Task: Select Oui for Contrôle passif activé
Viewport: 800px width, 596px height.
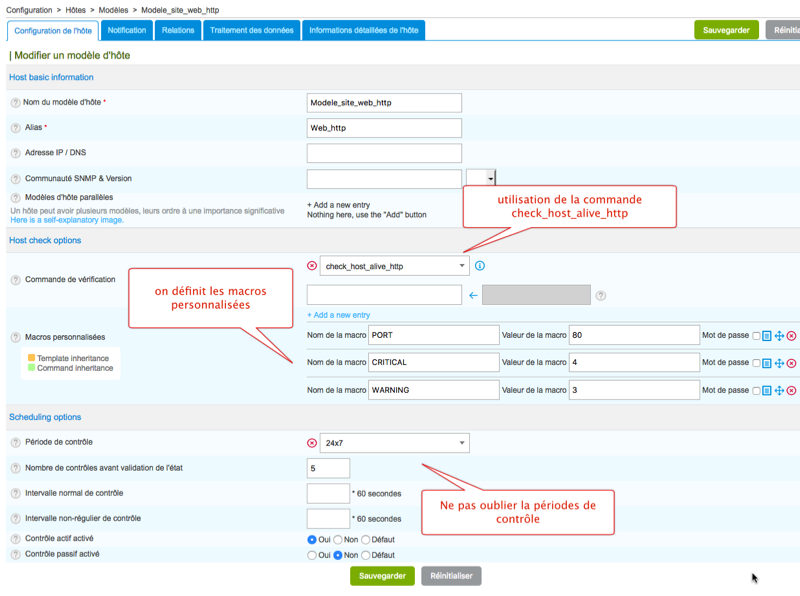Action: tap(312, 555)
